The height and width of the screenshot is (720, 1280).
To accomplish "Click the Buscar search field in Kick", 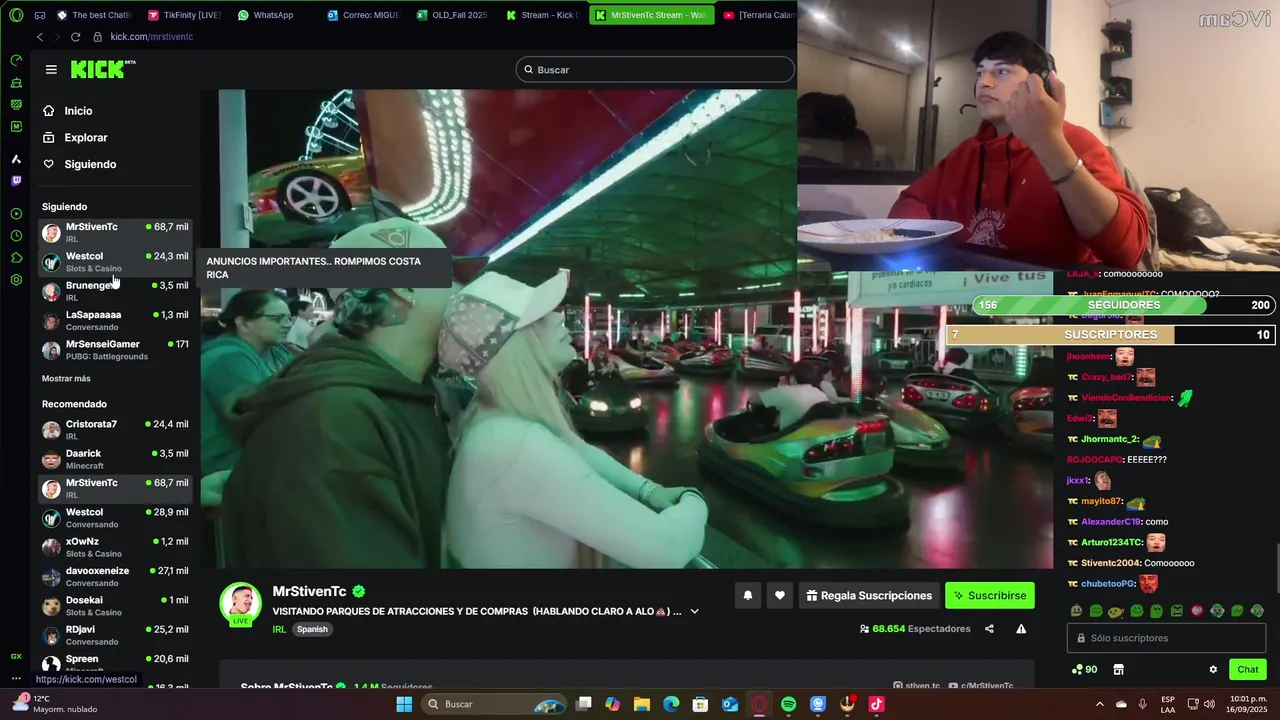I will point(655,70).
